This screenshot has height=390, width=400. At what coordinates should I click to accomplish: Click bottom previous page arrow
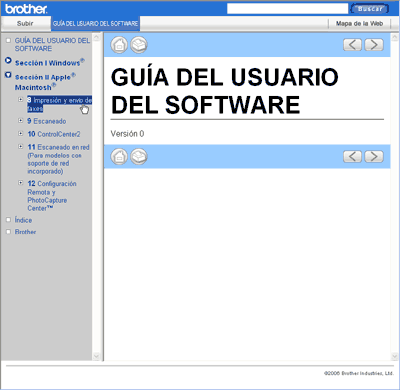(352, 156)
